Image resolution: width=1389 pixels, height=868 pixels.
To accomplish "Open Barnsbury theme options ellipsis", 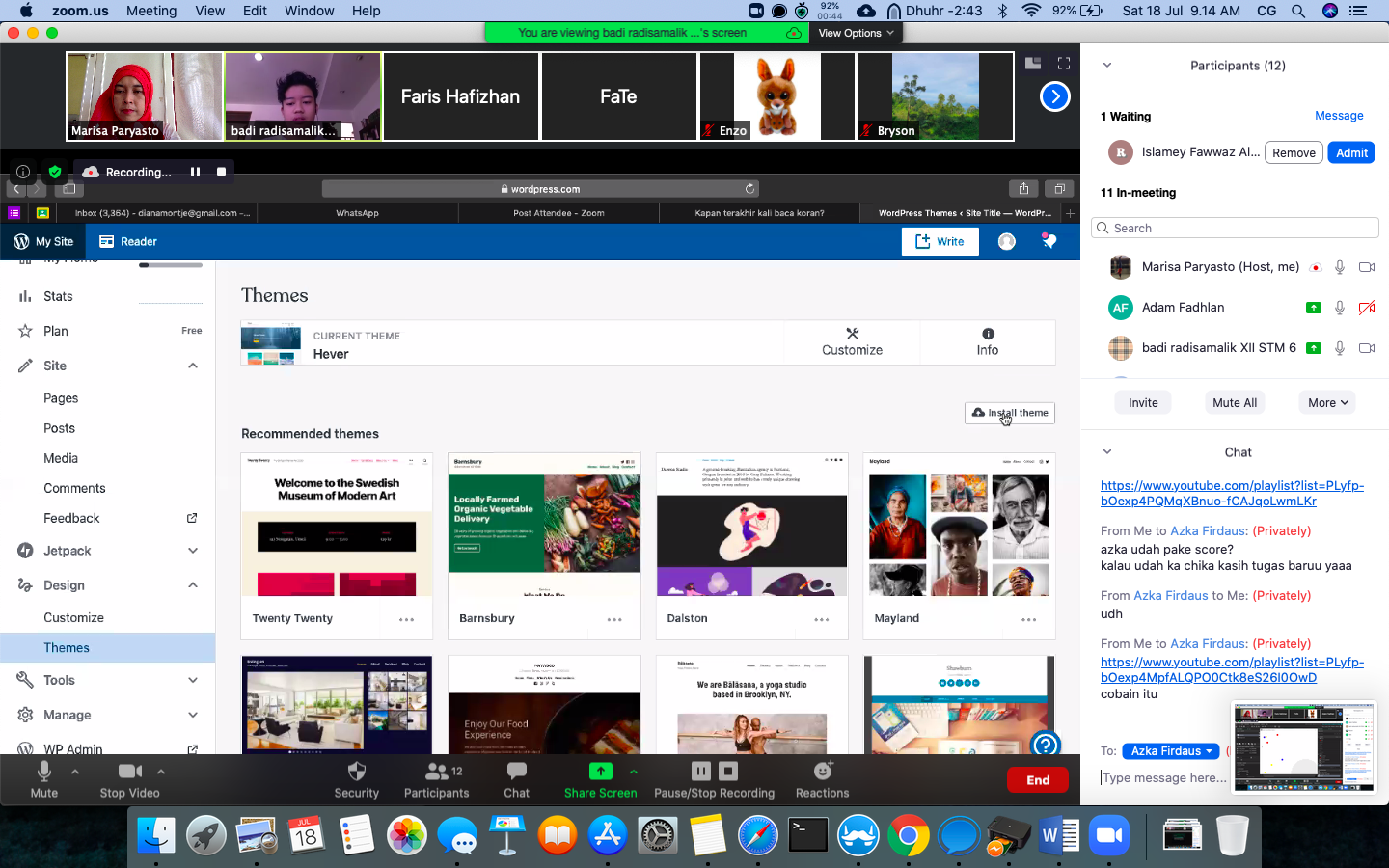I will point(613,619).
